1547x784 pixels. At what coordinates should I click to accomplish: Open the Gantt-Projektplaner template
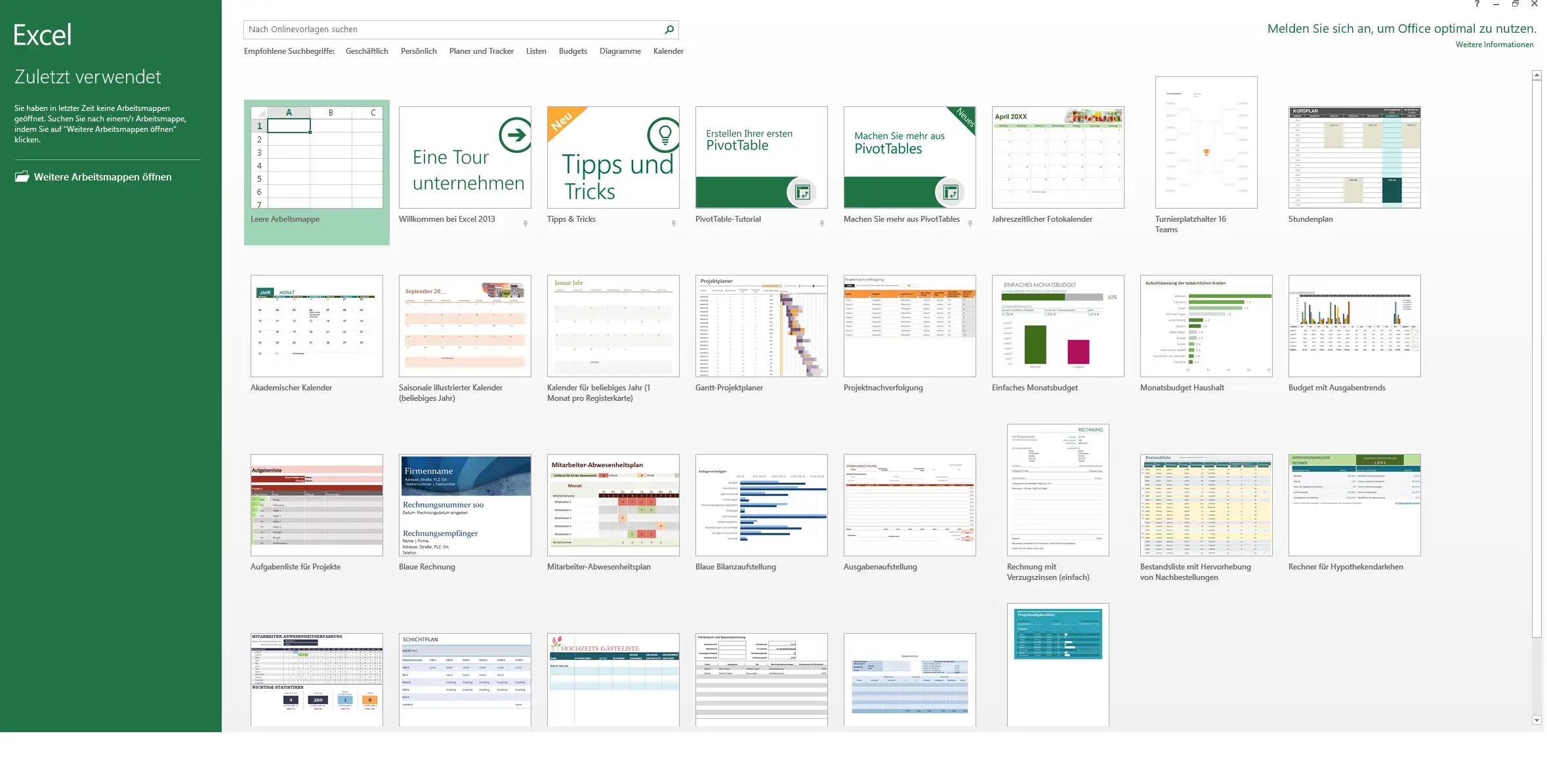(761, 326)
